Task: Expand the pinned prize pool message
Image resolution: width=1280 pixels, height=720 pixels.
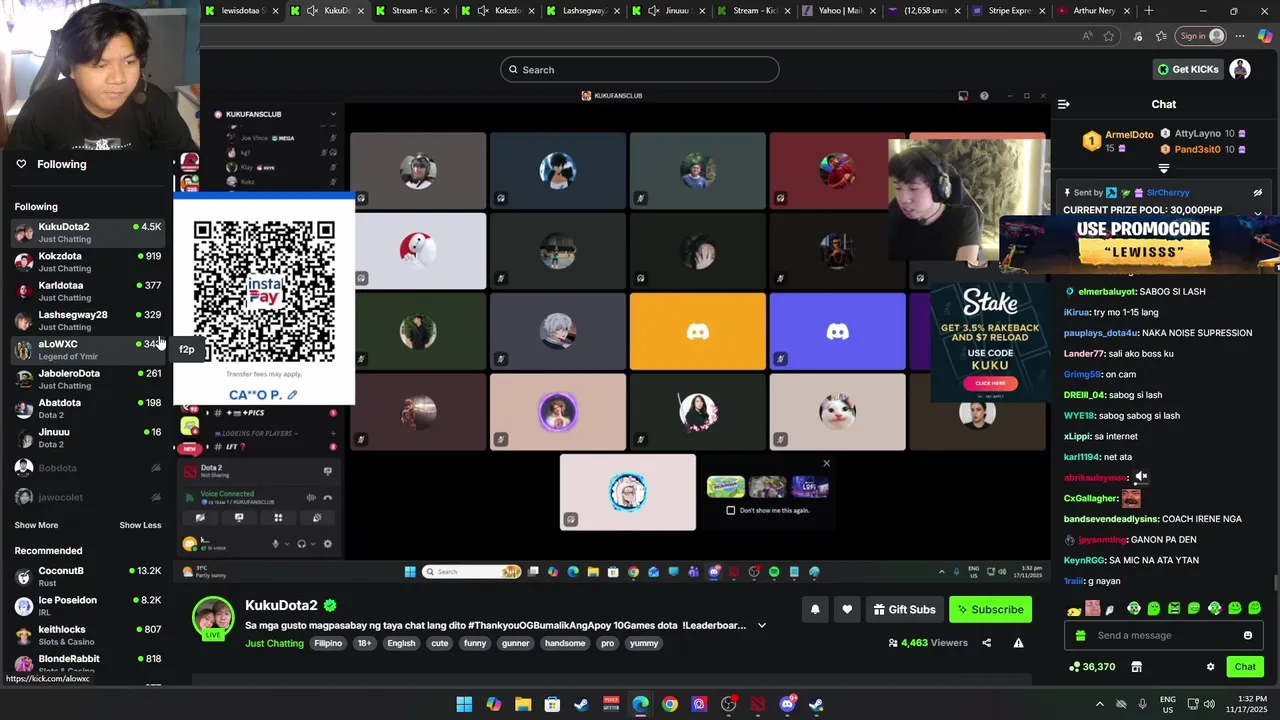Action: [1258, 212]
